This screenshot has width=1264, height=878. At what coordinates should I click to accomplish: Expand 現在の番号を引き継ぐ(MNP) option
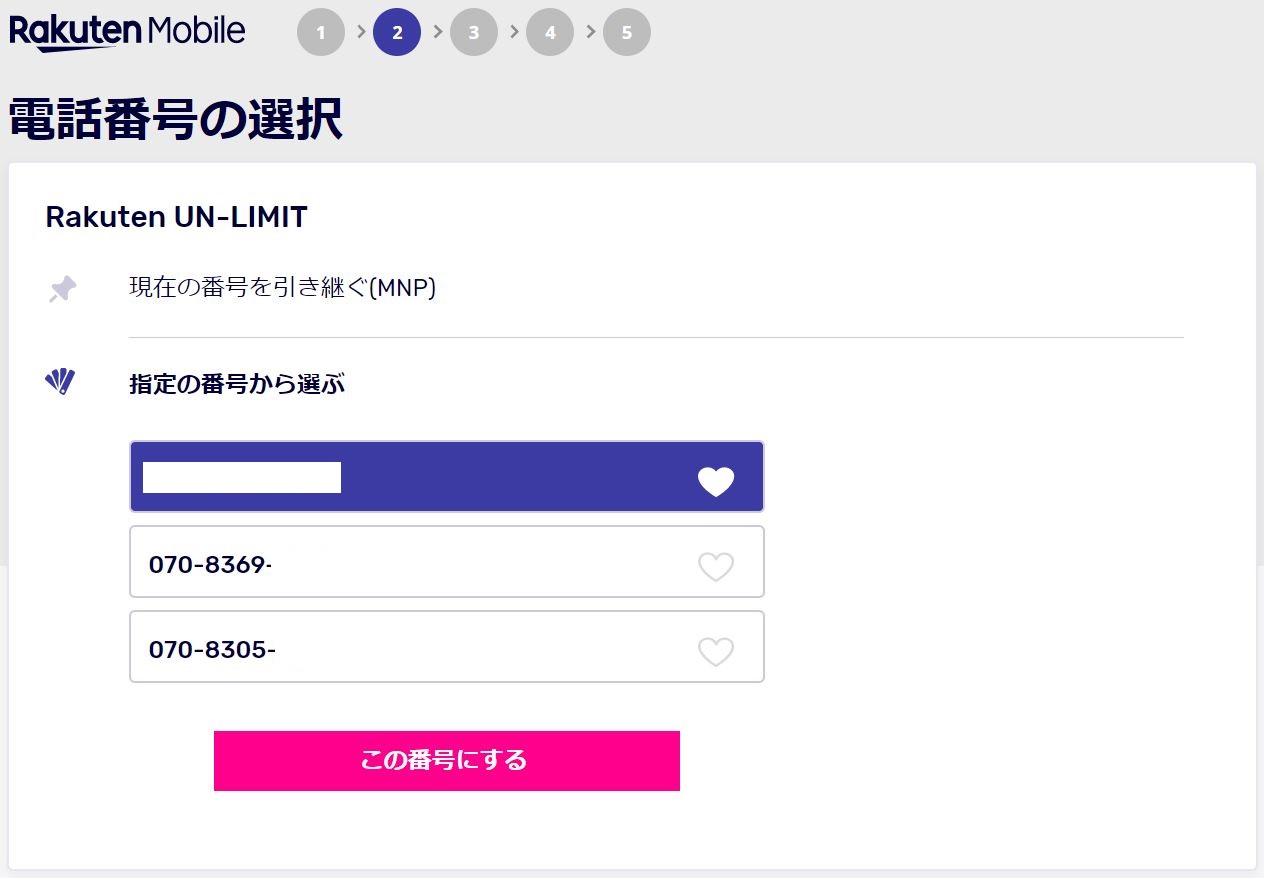point(283,288)
